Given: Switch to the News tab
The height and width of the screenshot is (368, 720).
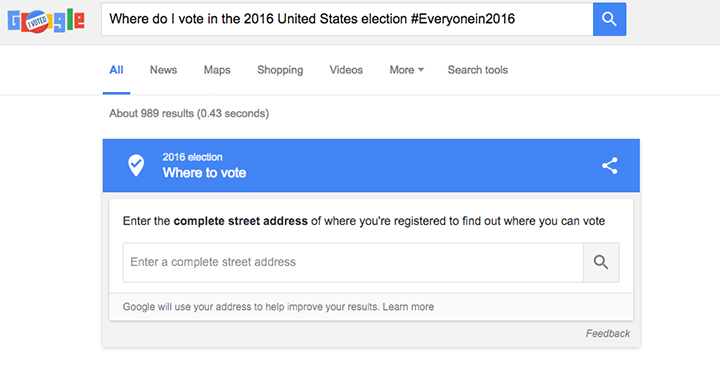Looking at the screenshot, I should [163, 70].
